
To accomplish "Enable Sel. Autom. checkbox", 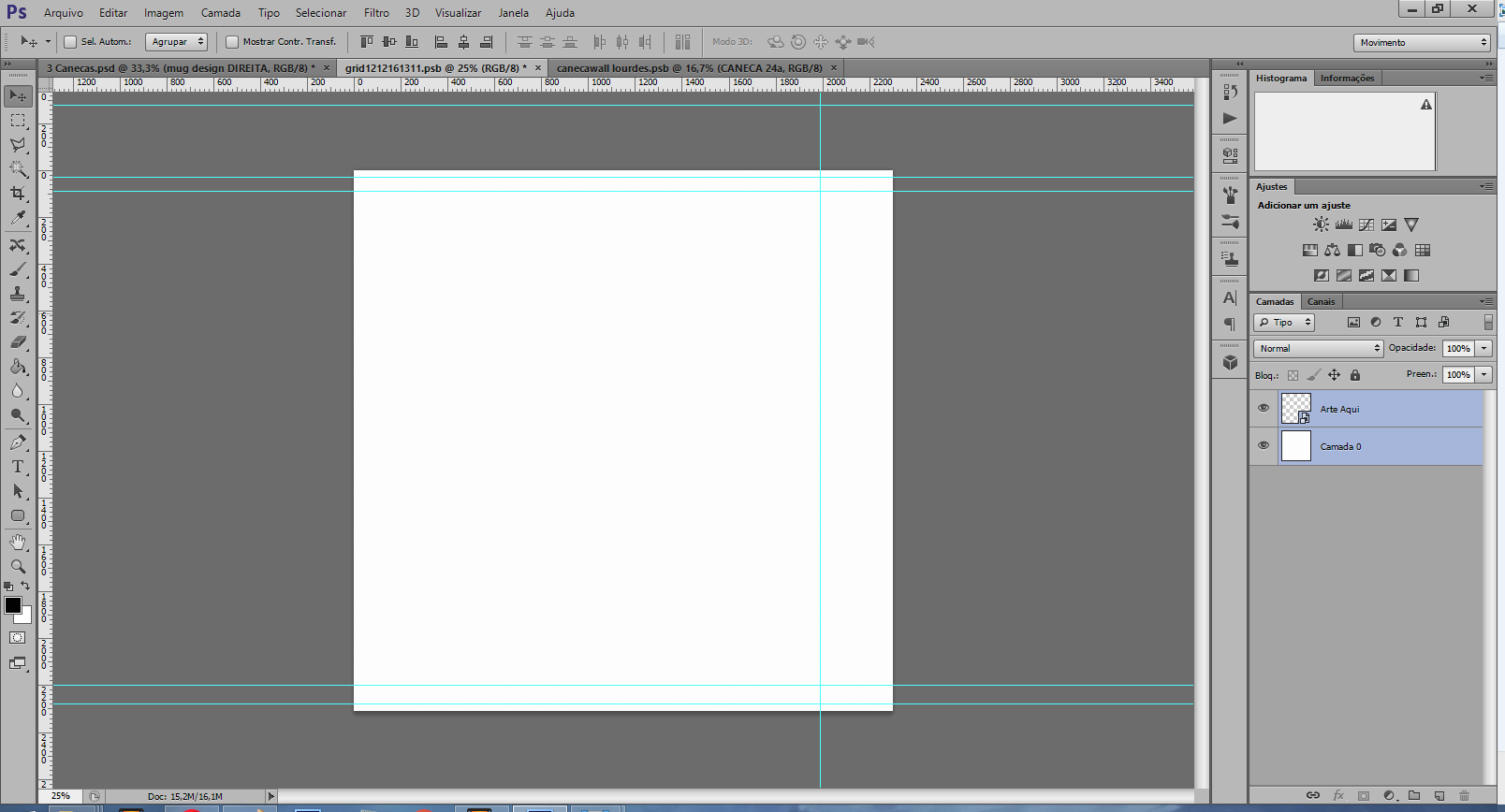I will (x=70, y=42).
